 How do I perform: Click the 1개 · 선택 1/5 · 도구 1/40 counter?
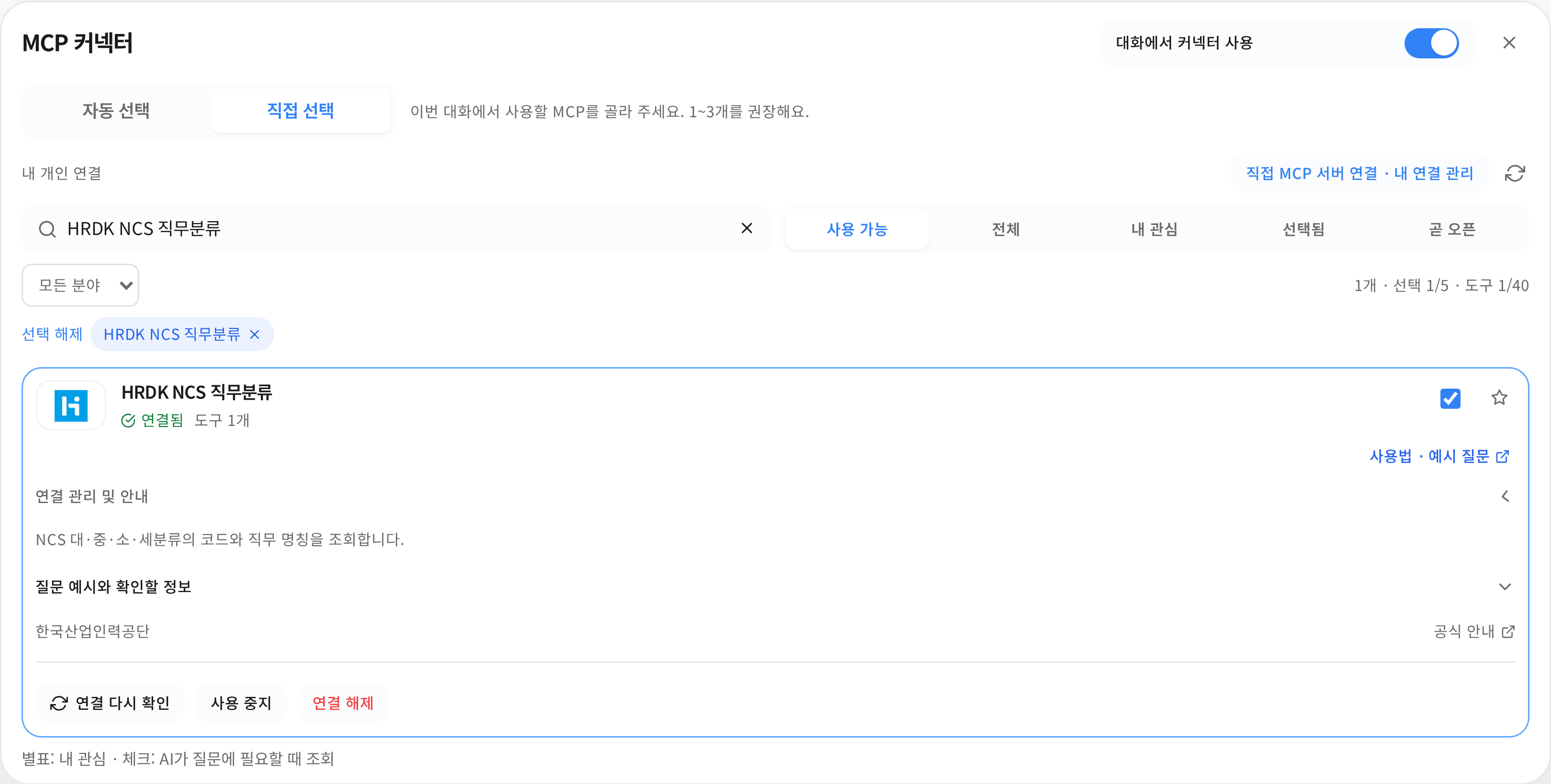pyautogui.click(x=1441, y=285)
